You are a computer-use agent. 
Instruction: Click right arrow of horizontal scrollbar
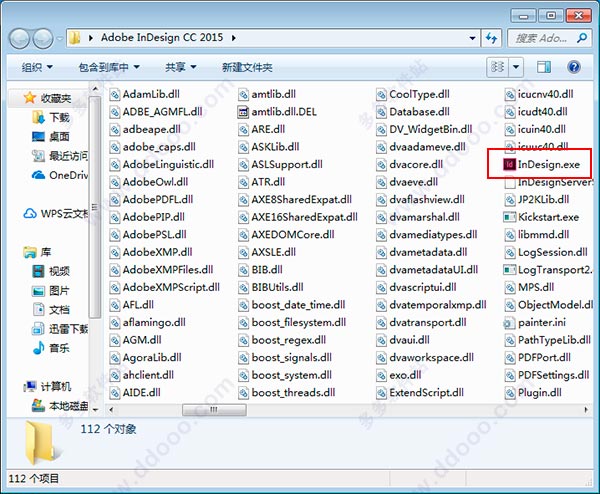click(586, 410)
